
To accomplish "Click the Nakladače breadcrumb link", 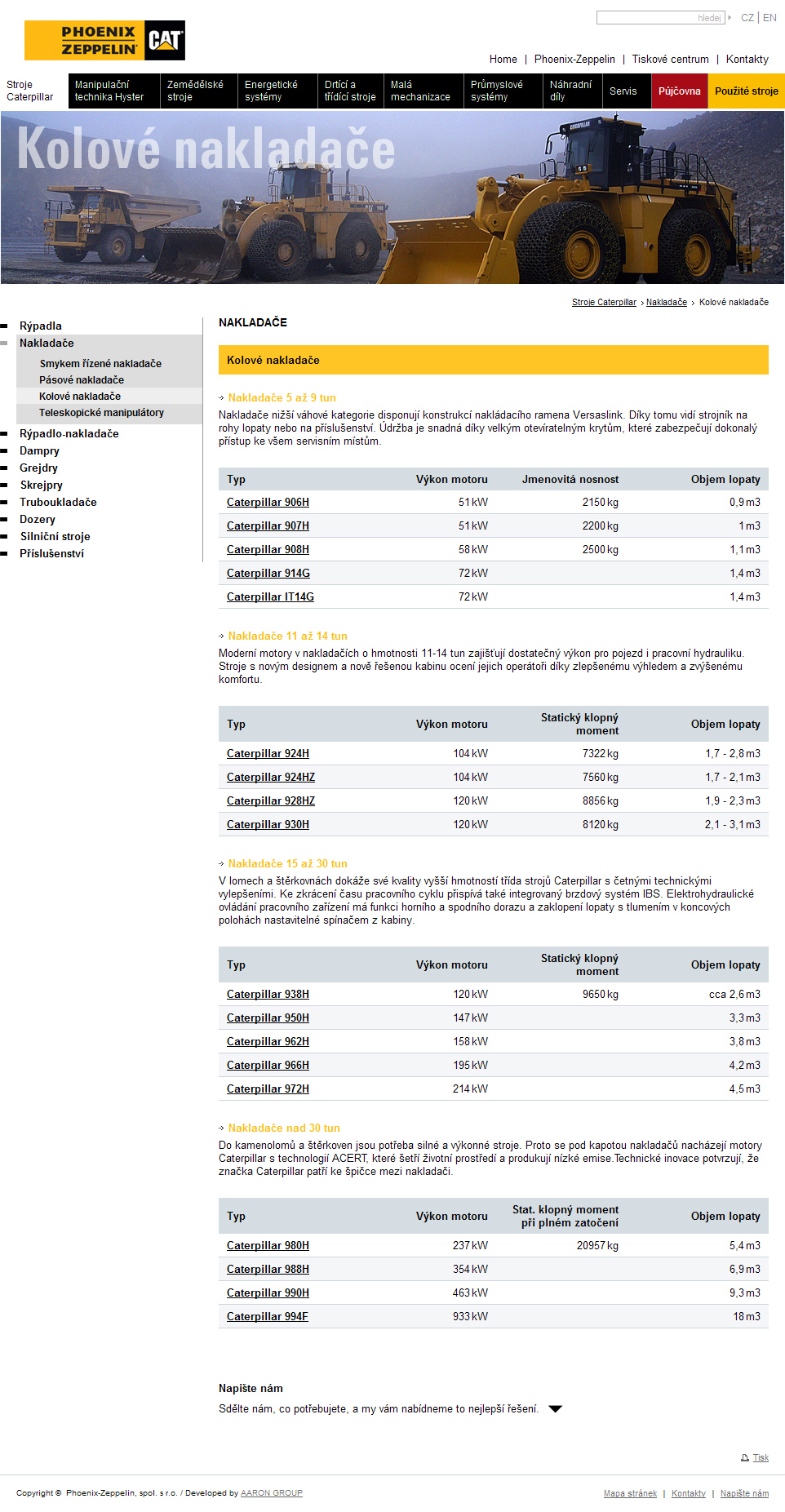I will coord(667,302).
